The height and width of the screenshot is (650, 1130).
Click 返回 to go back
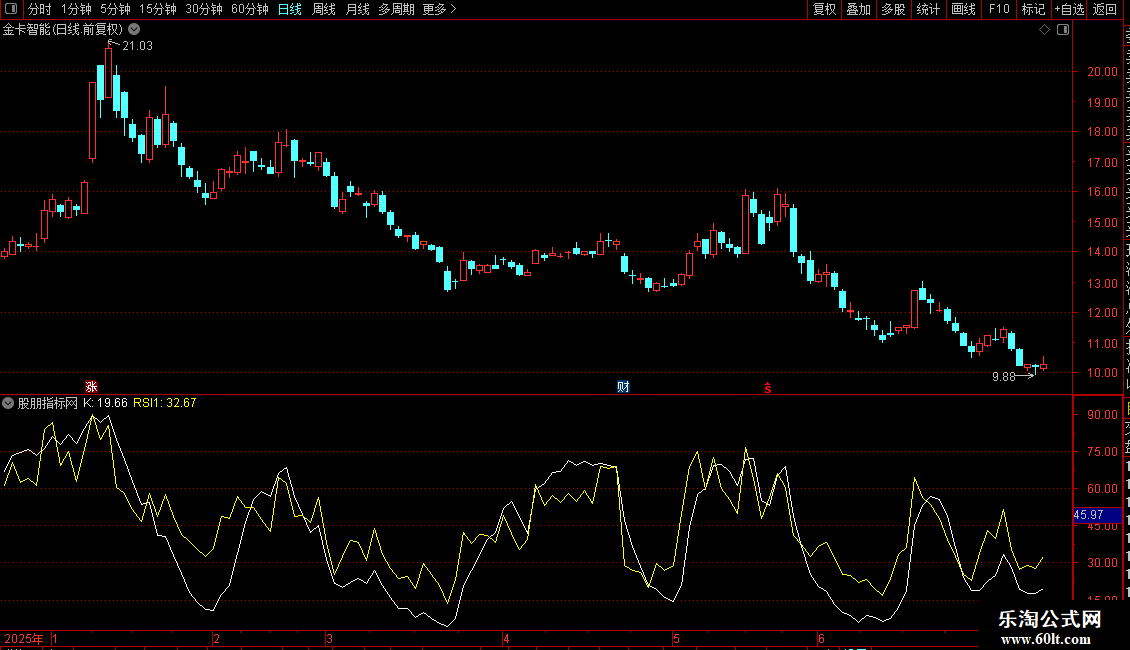coord(1105,9)
